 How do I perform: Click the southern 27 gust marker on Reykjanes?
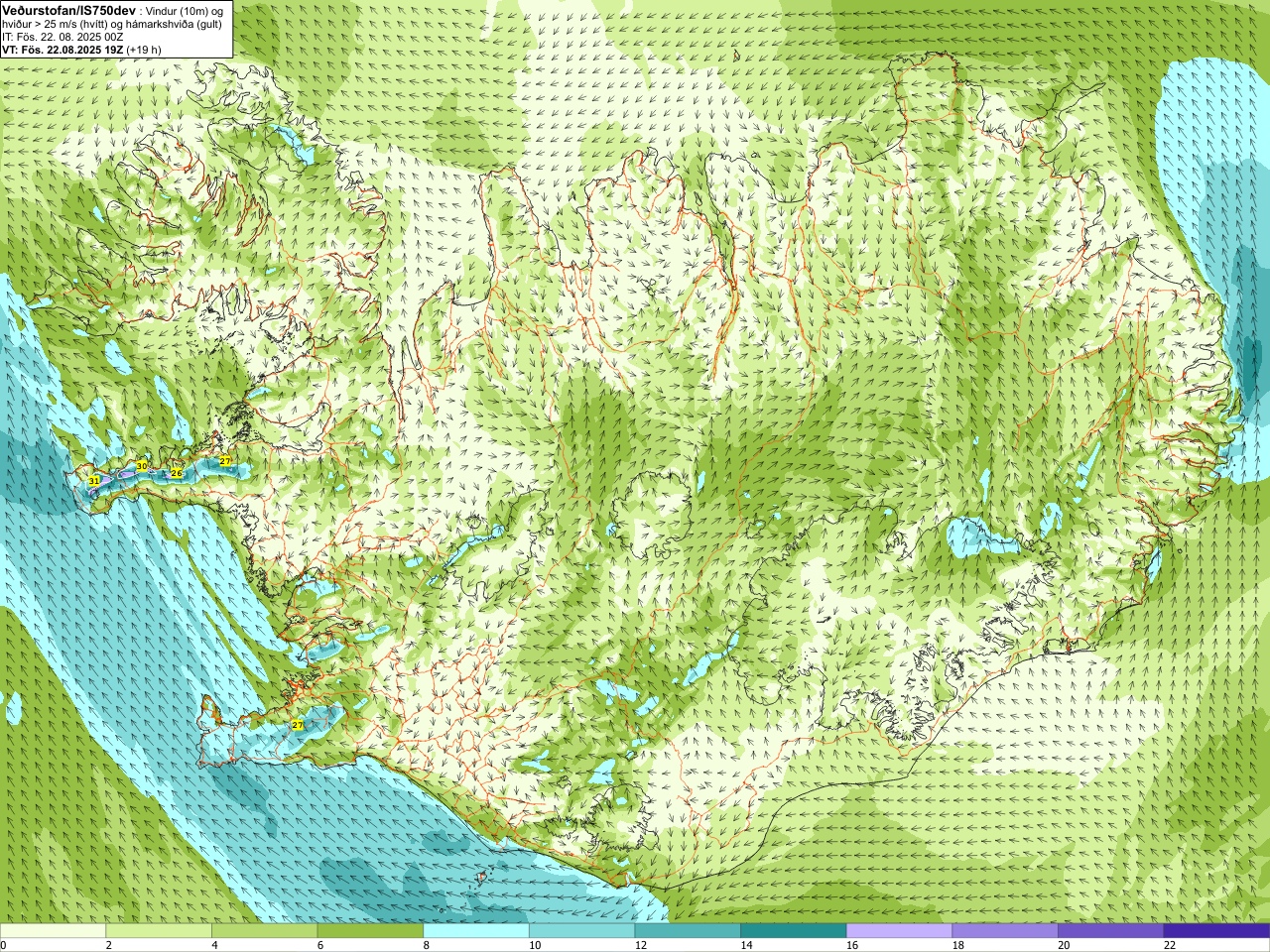298,725
